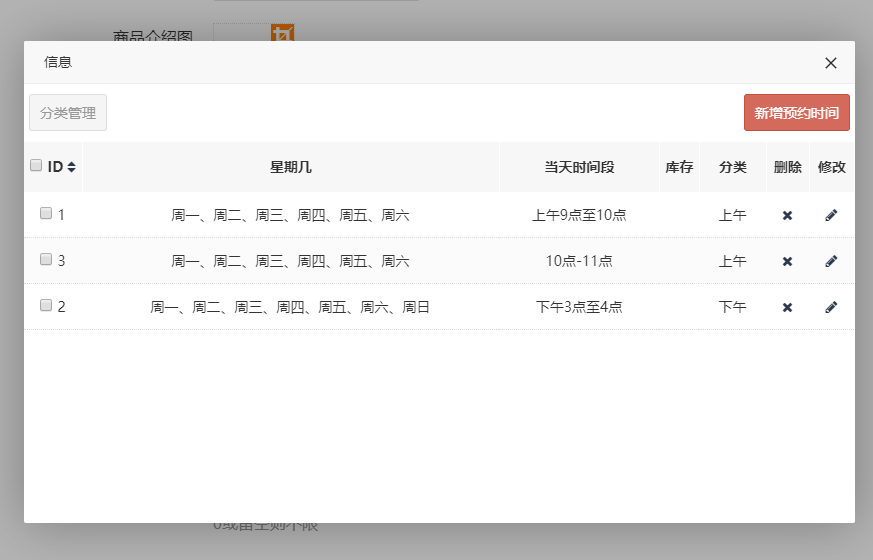The height and width of the screenshot is (560, 873).
Task: Close the 信息 dialog with the X icon
Action: pos(830,63)
